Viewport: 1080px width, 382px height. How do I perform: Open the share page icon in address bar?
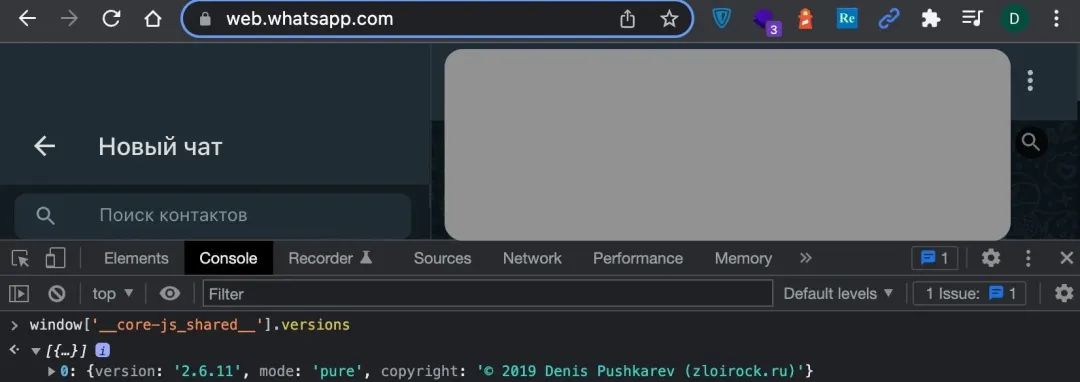[x=627, y=19]
